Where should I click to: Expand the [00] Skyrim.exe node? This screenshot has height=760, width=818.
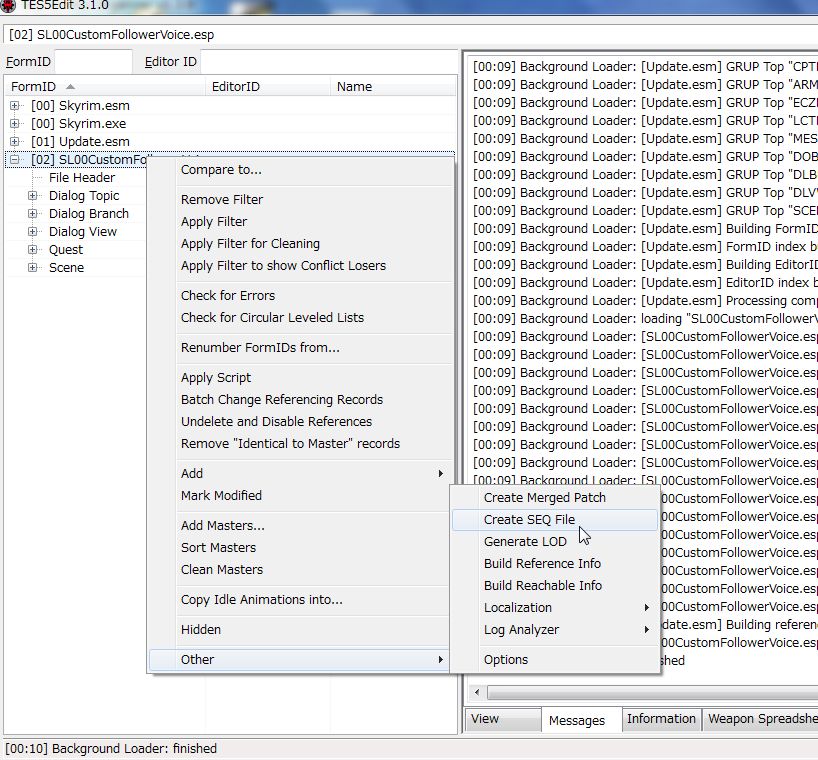[x=15, y=124]
